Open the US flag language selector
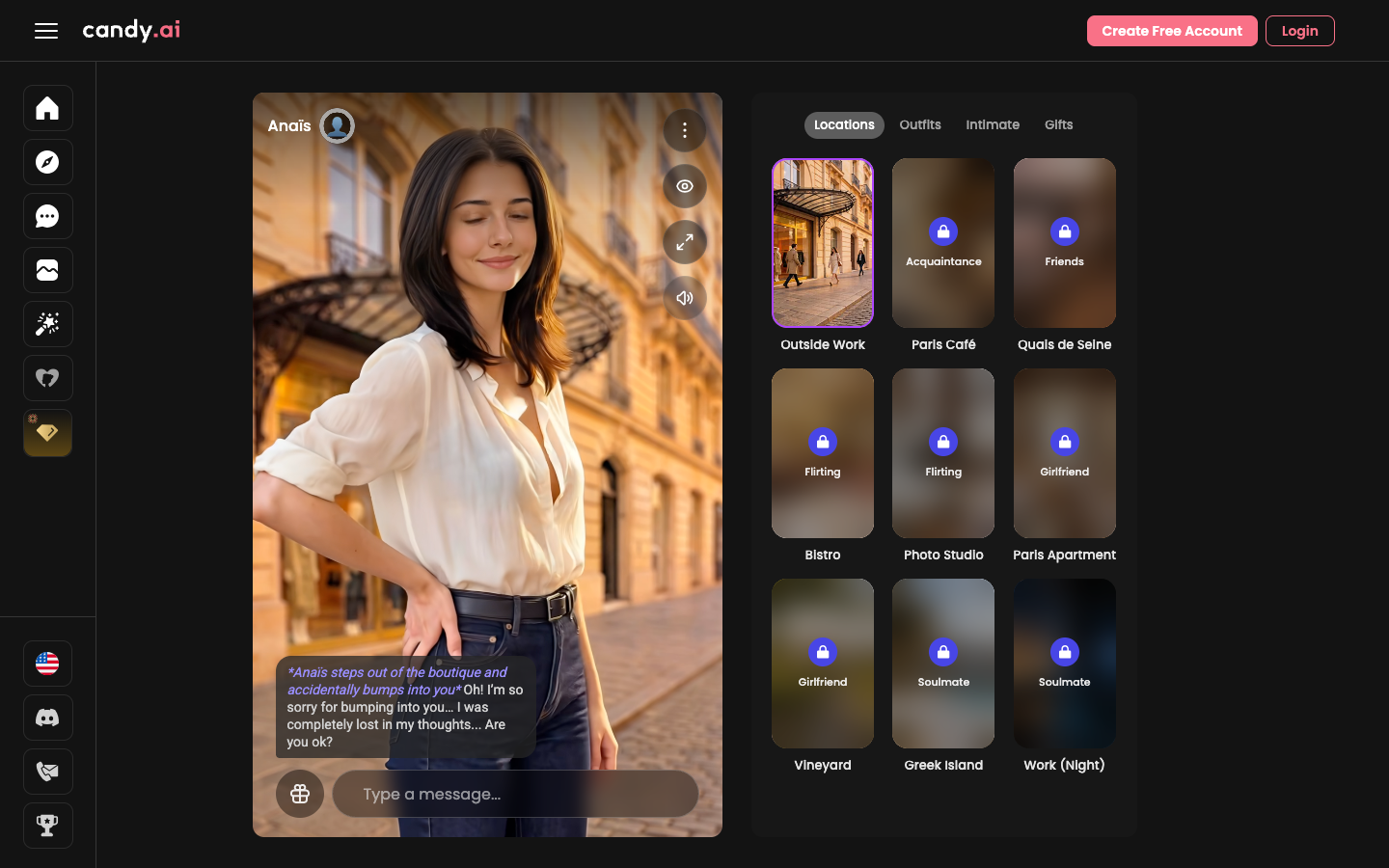 tap(47, 664)
